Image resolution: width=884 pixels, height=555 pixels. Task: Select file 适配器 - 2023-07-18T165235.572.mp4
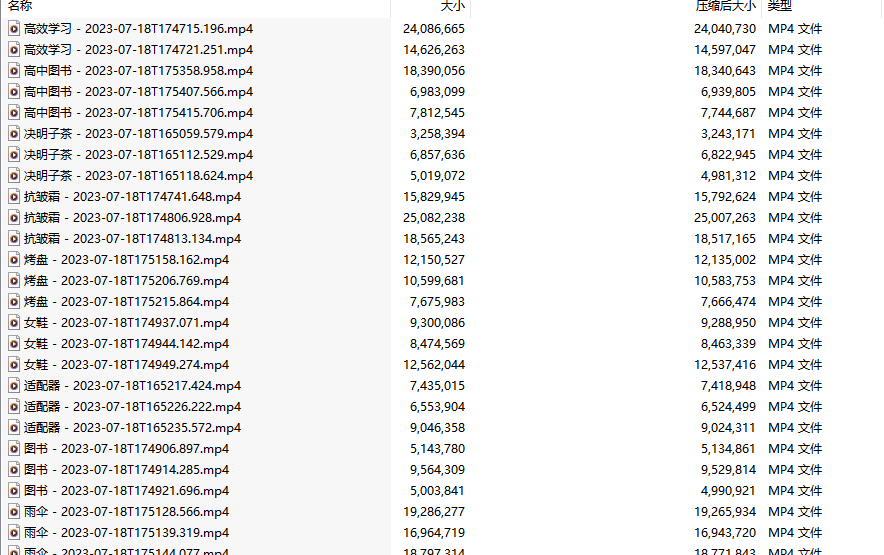tap(132, 428)
